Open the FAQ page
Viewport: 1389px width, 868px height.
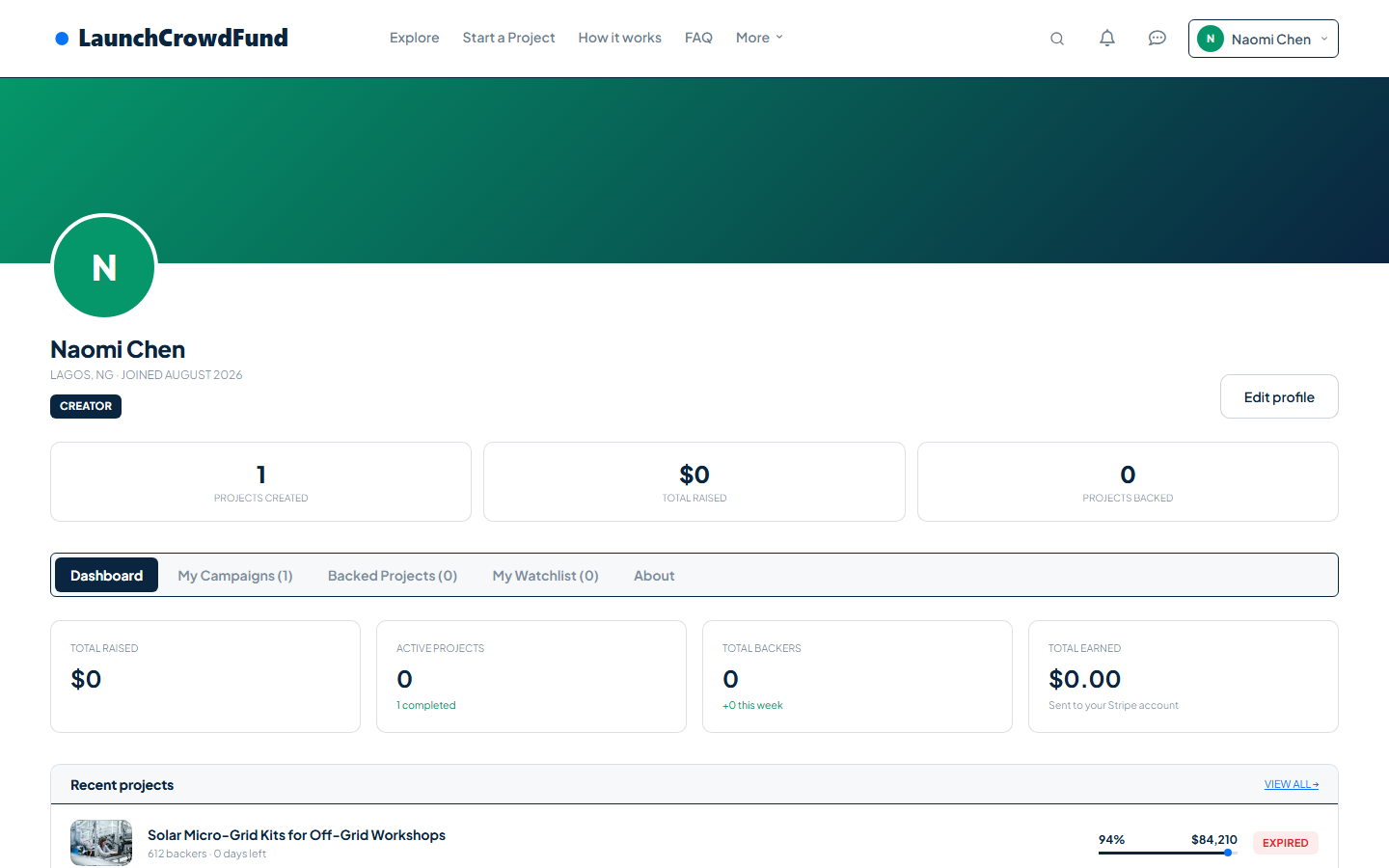point(698,38)
